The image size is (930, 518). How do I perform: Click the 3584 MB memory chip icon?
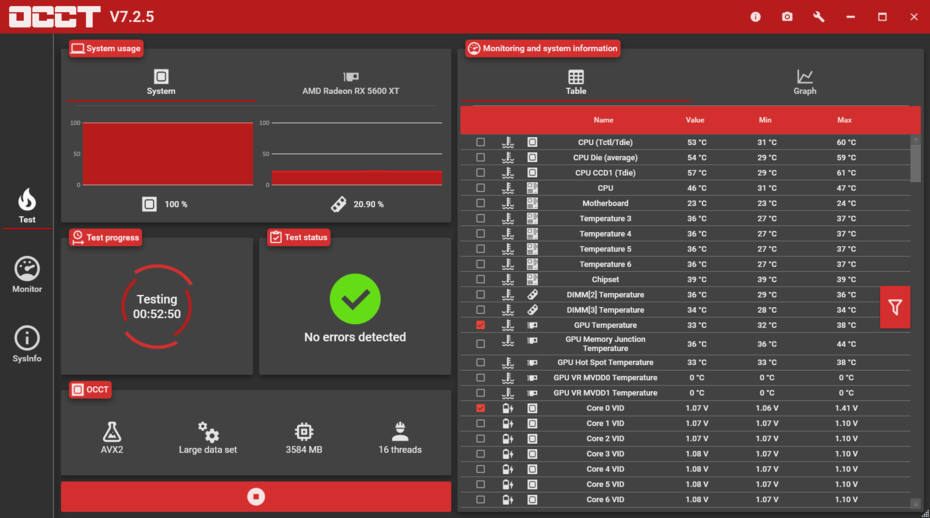tap(304, 432)
